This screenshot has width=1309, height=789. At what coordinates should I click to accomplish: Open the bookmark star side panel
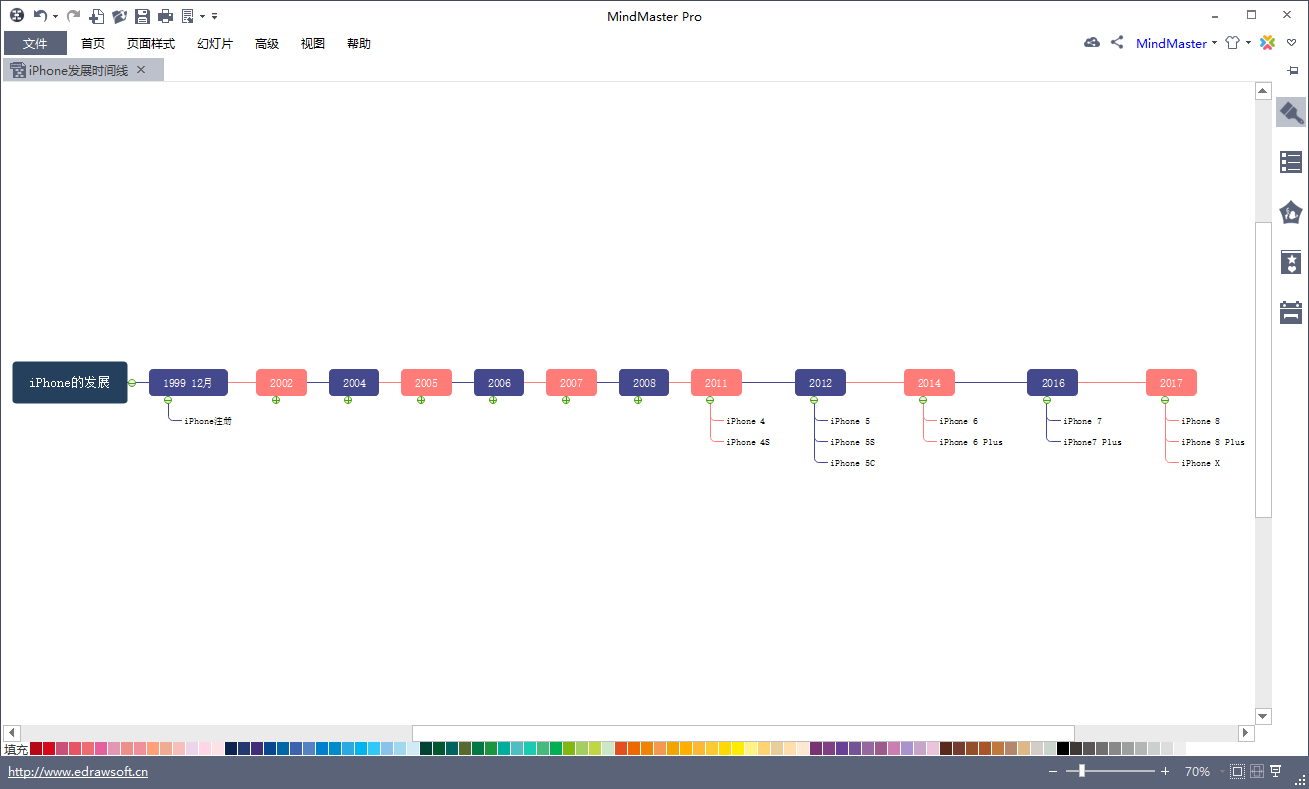coord(1291,263)
